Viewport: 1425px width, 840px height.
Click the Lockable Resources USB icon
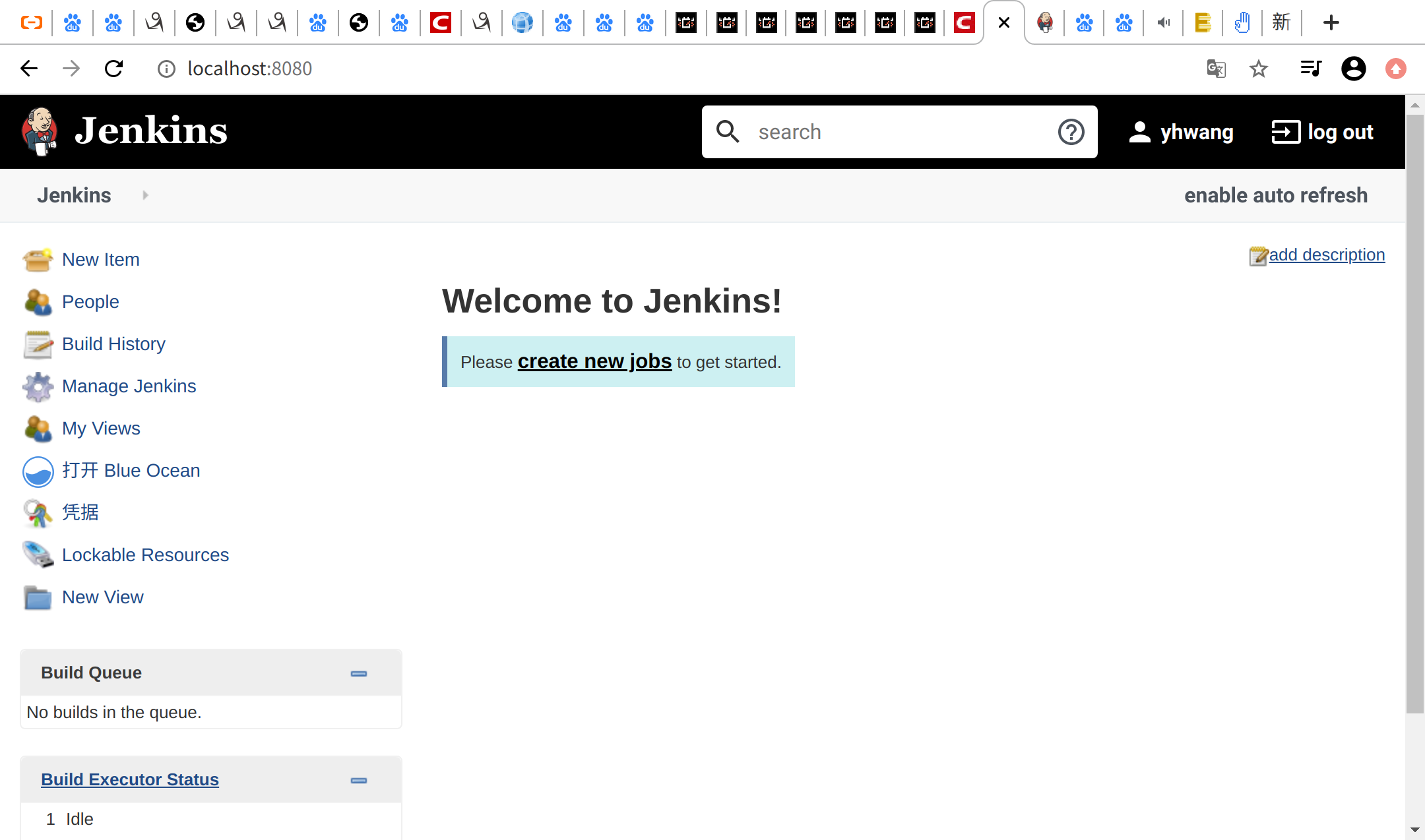[38, 555]
